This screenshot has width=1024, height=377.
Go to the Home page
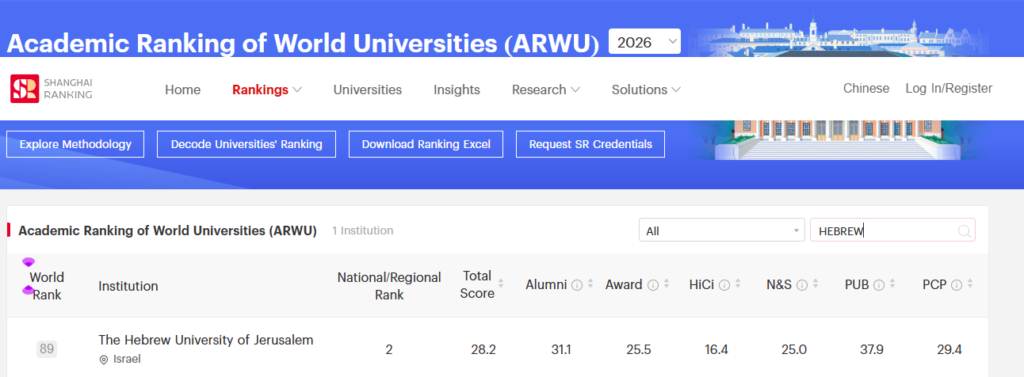182,90
